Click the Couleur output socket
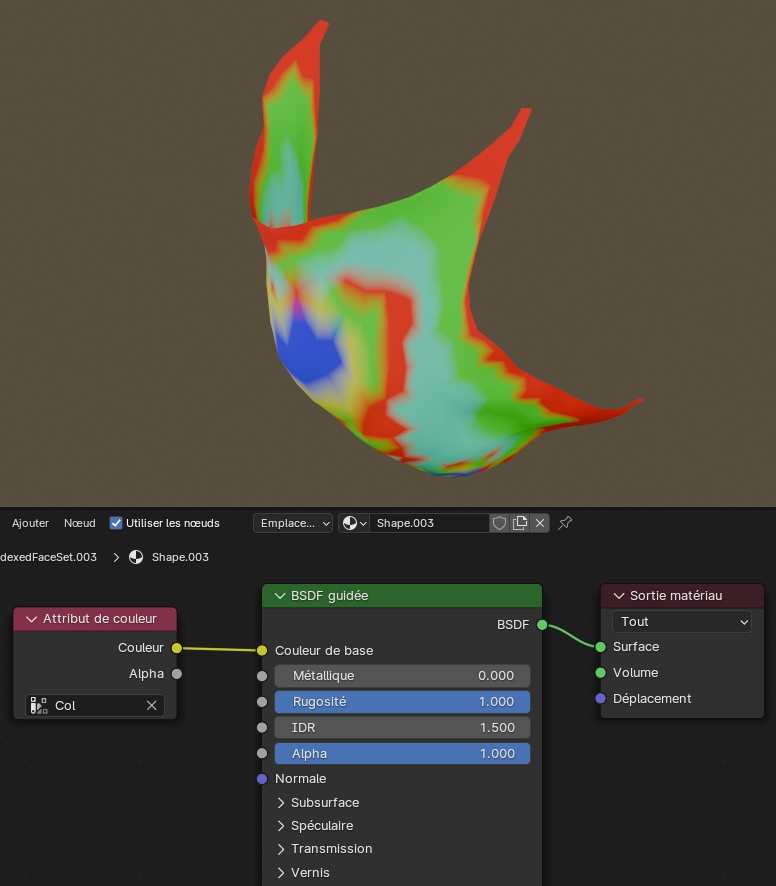Image resolution: width=776 pixels, height=886 pixels. (177, 648)
